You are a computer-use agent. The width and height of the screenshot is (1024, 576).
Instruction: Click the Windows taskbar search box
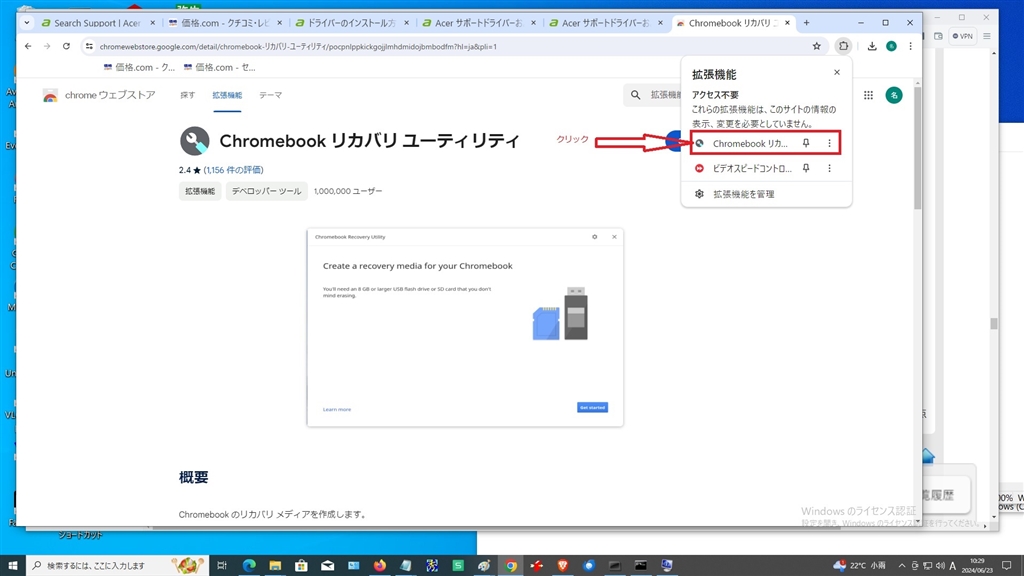tap(118, 566)
